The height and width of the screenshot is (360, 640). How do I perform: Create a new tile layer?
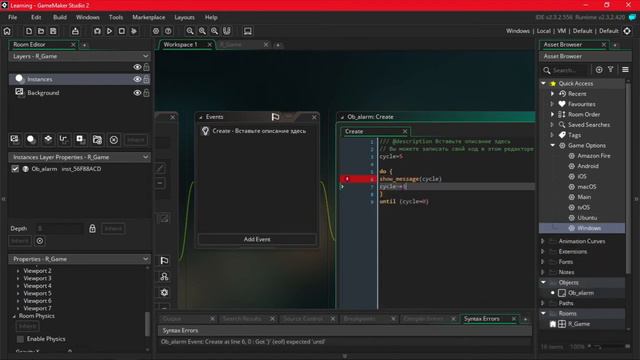pyautogui.click(x=48, y=140)
